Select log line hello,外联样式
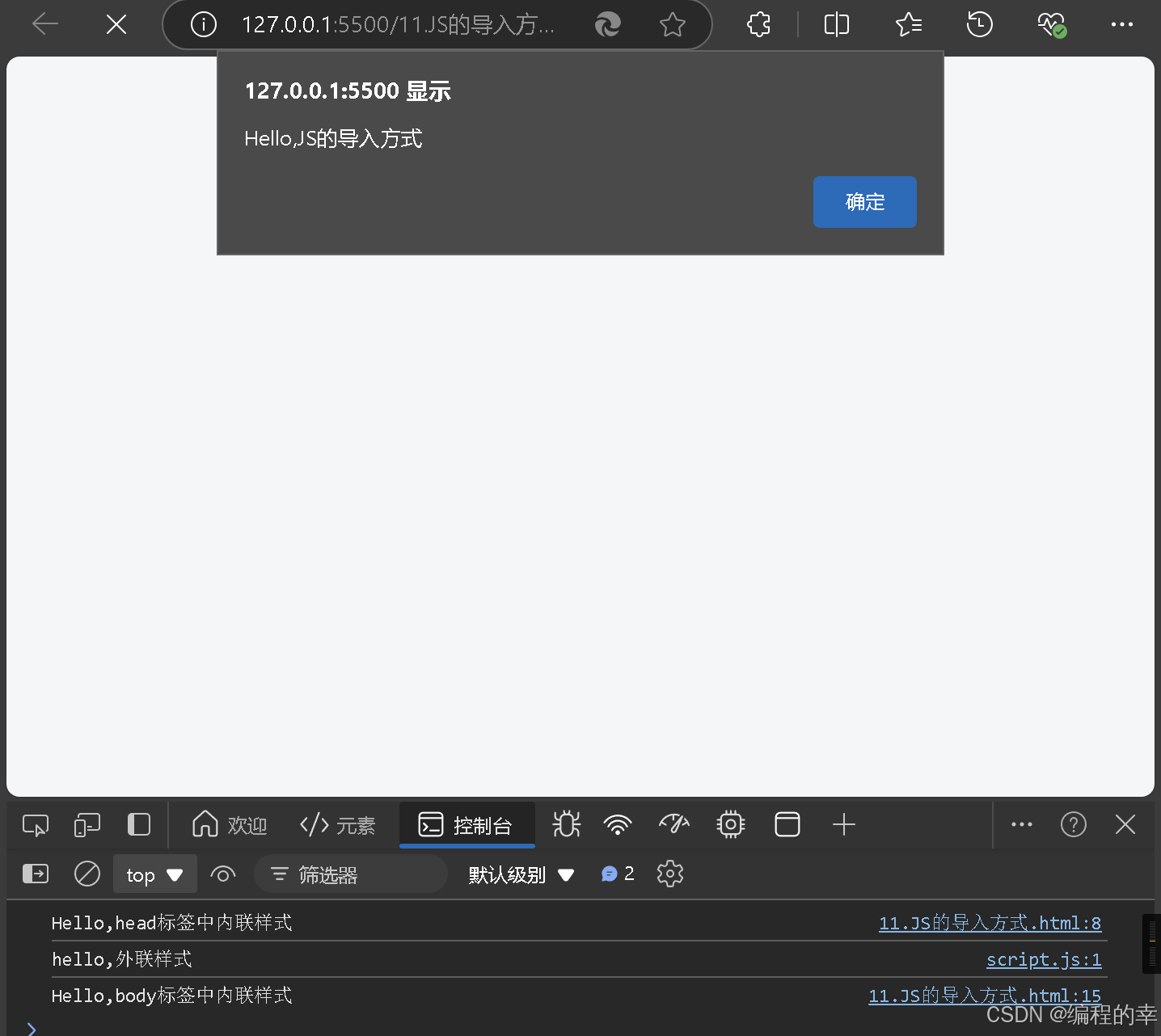The height and width of the screenshot is (1036, 1161). (x=122, y=959)
